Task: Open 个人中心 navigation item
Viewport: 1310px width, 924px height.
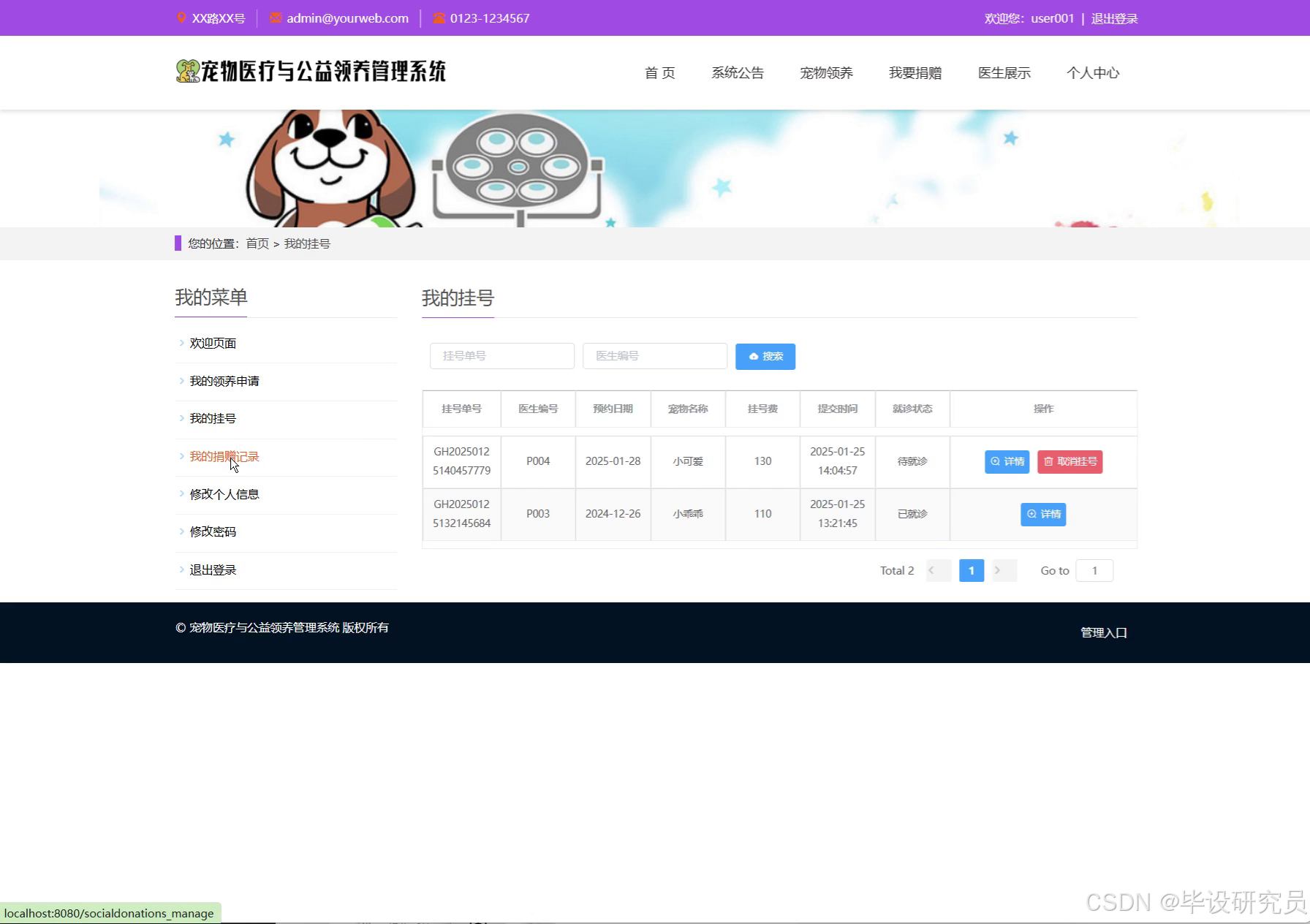Action: click(x=1093, y=72)
